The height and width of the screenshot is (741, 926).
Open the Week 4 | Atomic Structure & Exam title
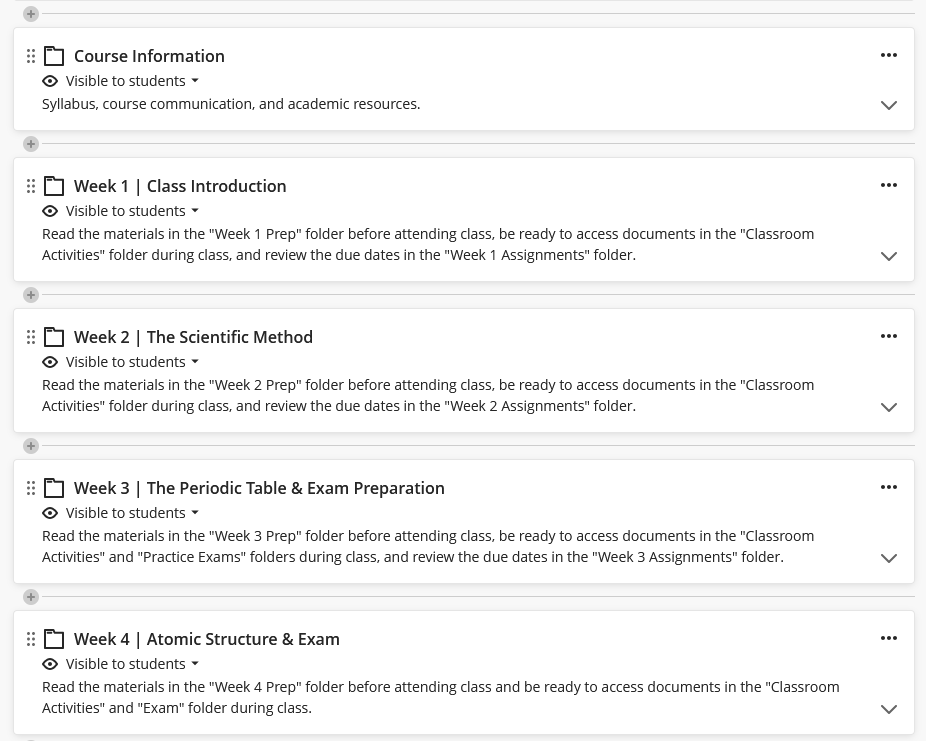click(x=207, y=639)
